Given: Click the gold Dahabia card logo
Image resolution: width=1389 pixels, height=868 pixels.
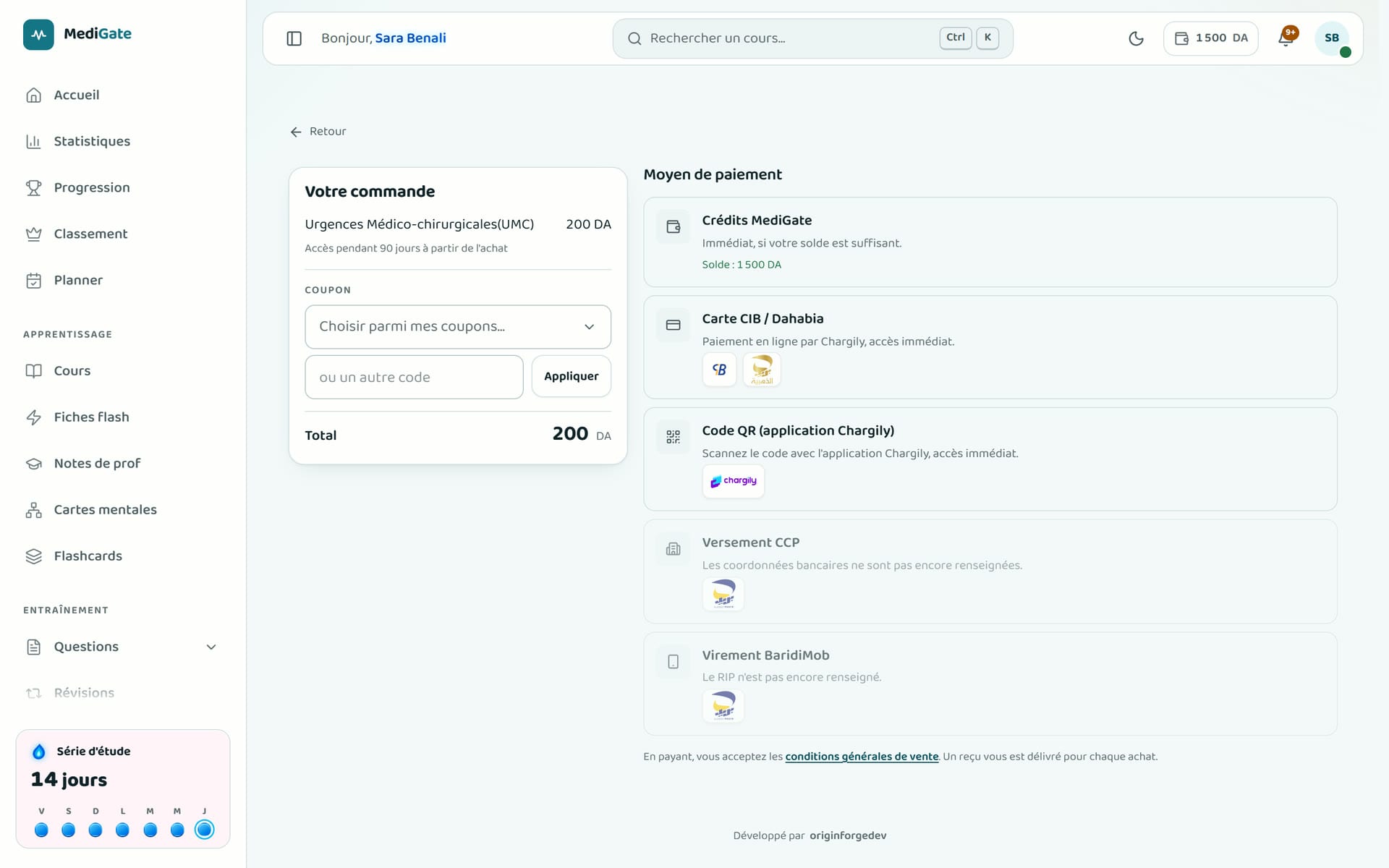Looking at the screenshot, I should pos(762,370).
